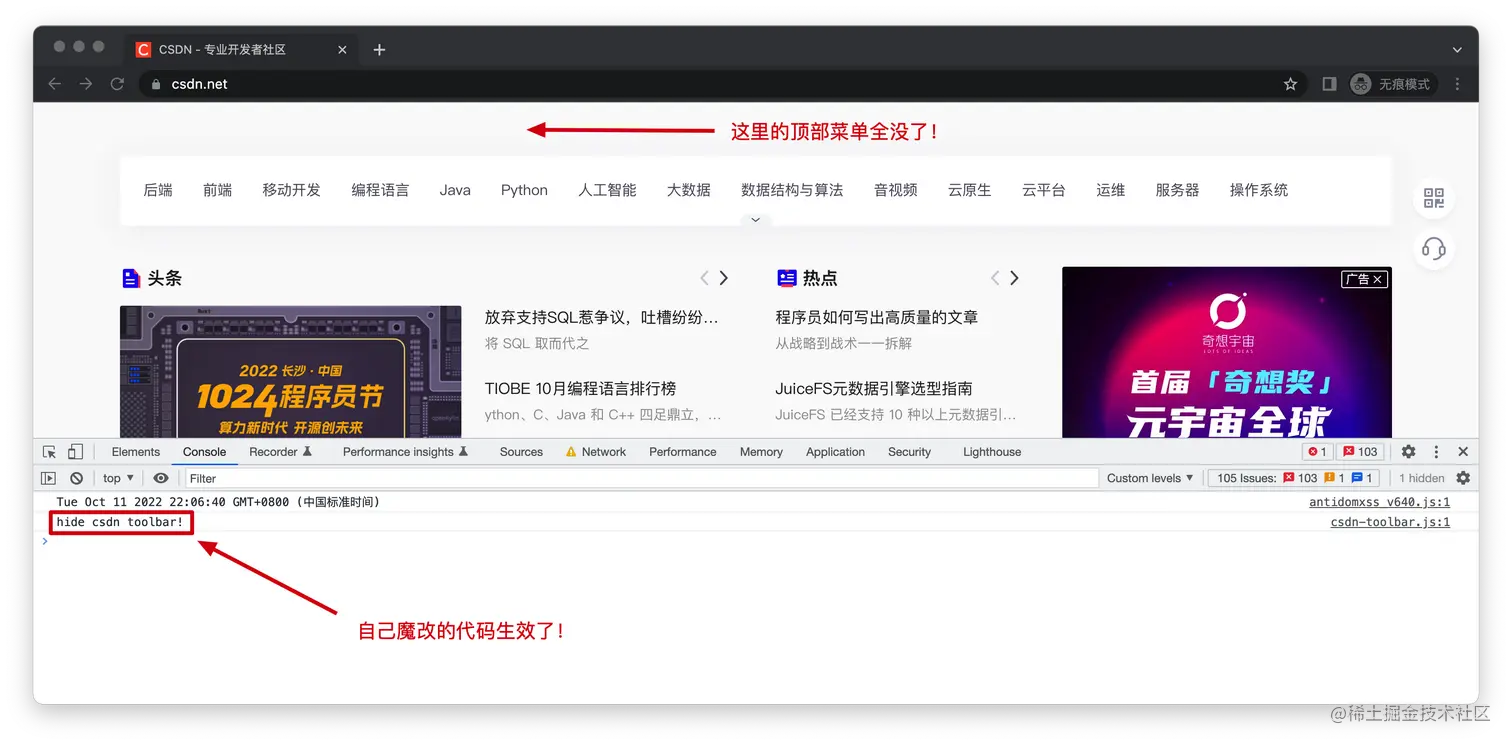Open the 运维 category
This screenshot has width=1512, height=745.
1110,190
